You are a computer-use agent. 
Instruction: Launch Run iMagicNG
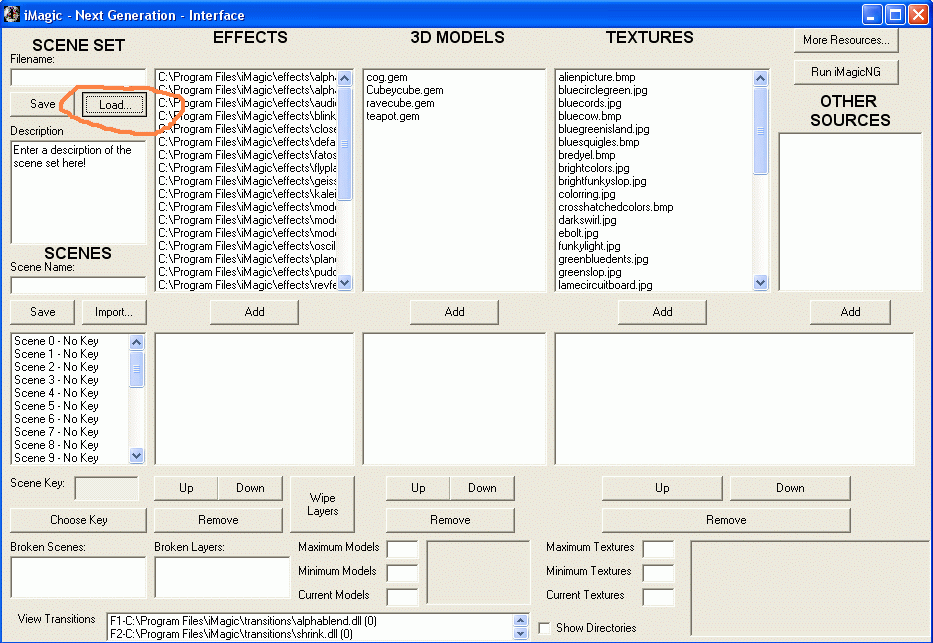(846, 72)
